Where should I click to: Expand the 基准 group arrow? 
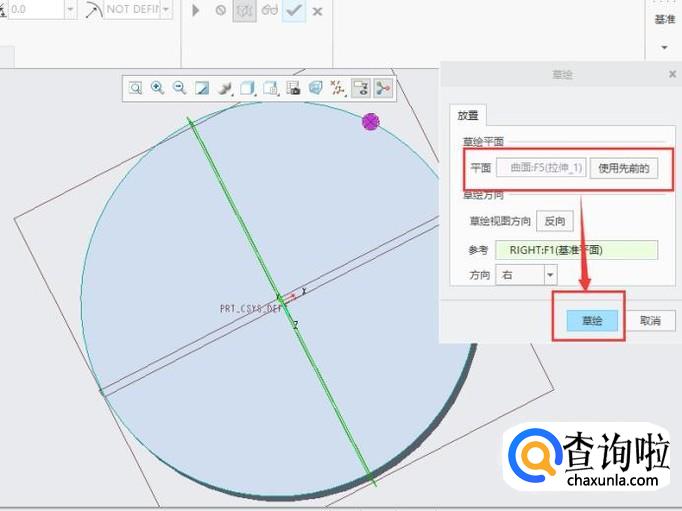point(664,47)
